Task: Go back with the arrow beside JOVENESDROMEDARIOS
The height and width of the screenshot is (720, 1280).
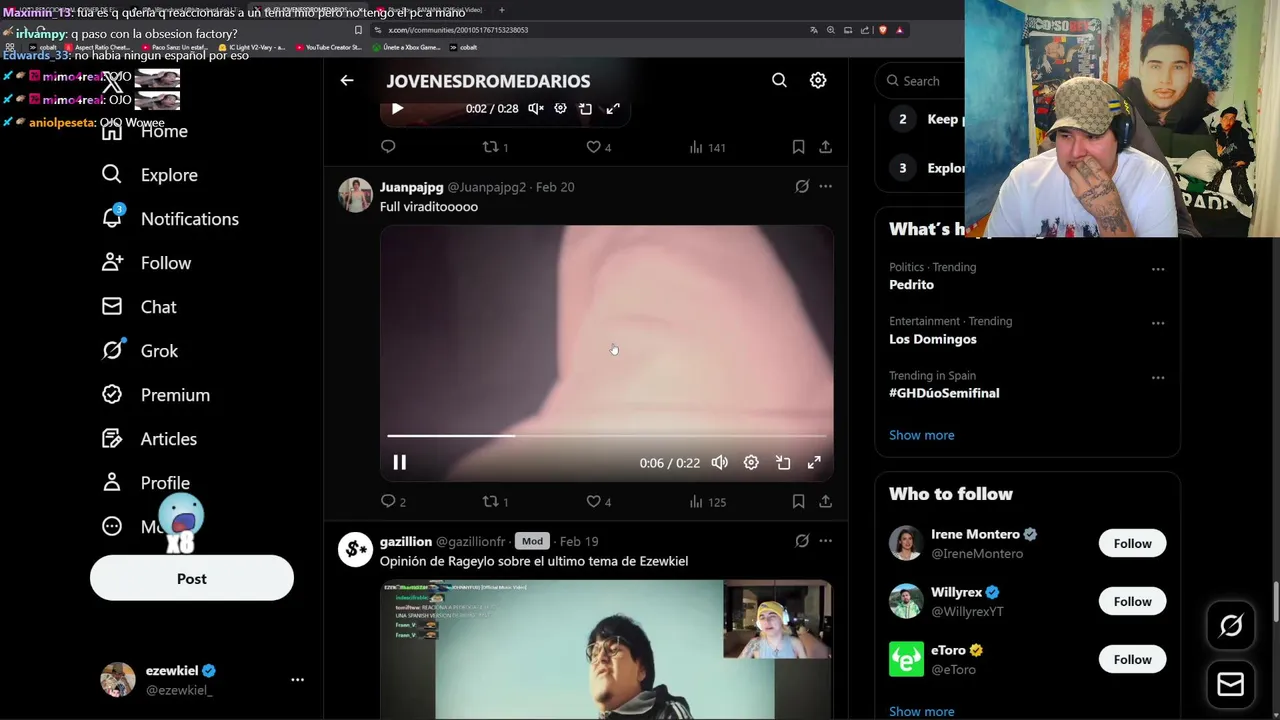Action: pos(347,80)
